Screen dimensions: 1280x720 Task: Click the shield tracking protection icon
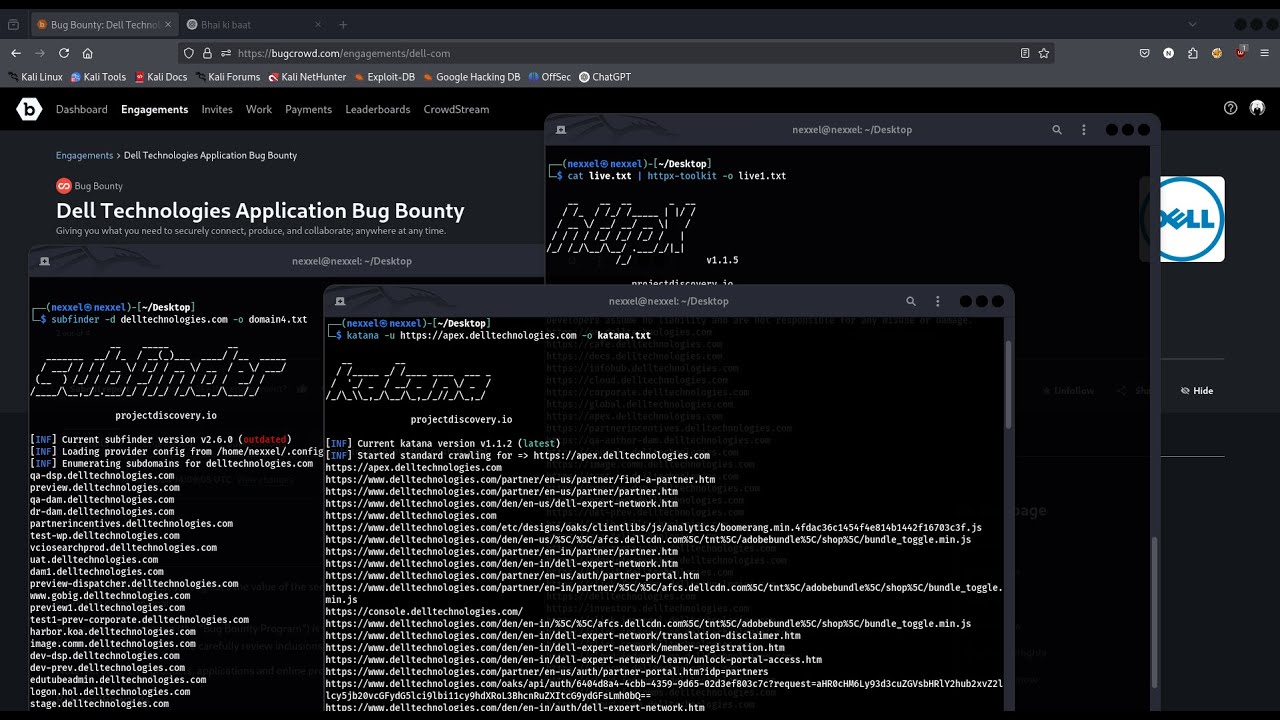[x=188, y=53]
